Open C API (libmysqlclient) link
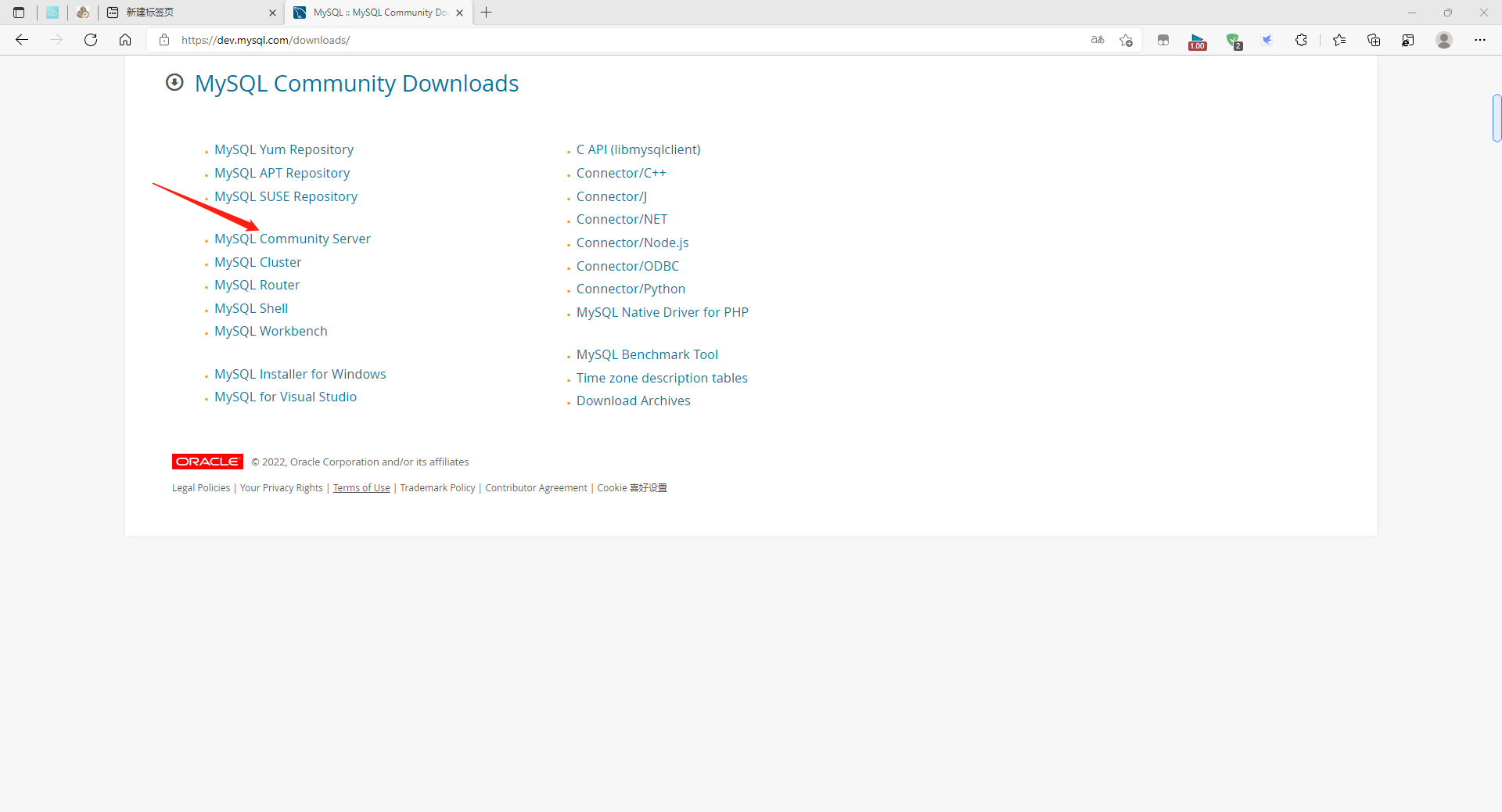The image size is (1502, 812). pyautogui.click(x=638, y=149)
